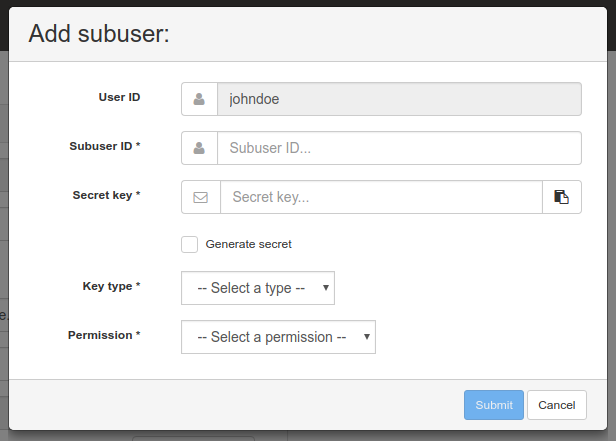Viewport: 616px width, 441px height.
Task: Click the envelope icon beside Secret key
Action: coord(200,197)
